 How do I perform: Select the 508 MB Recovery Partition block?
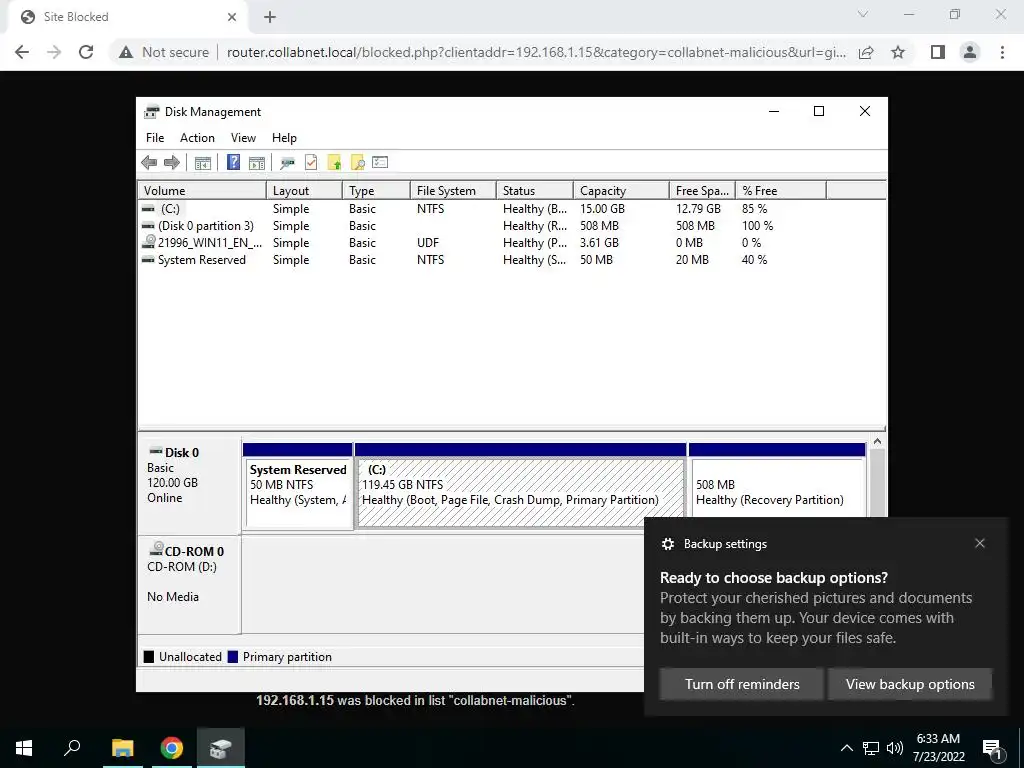tap(777, 488)
